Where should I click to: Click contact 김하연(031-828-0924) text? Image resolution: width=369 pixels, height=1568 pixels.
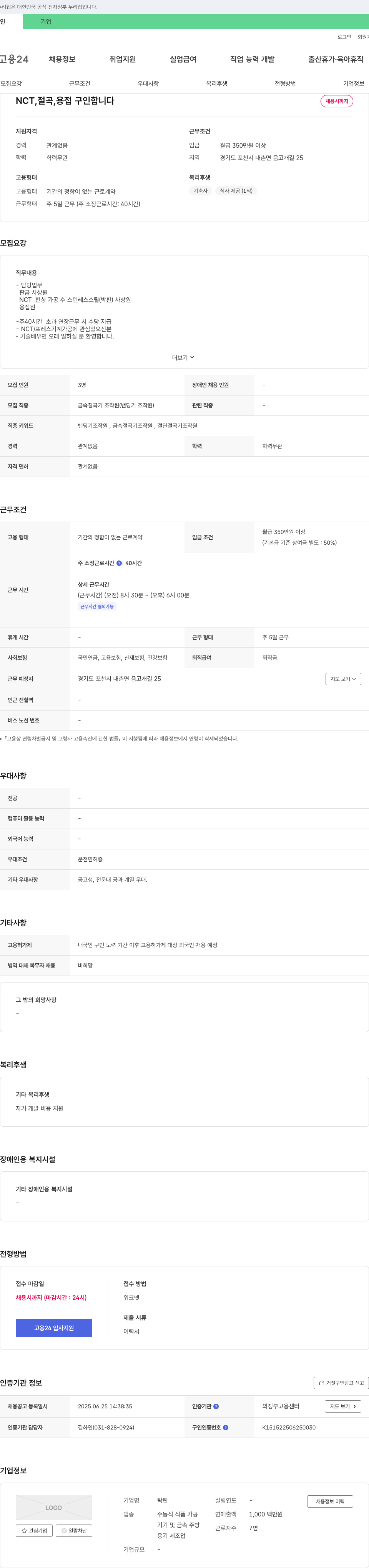click(106, 1427)
